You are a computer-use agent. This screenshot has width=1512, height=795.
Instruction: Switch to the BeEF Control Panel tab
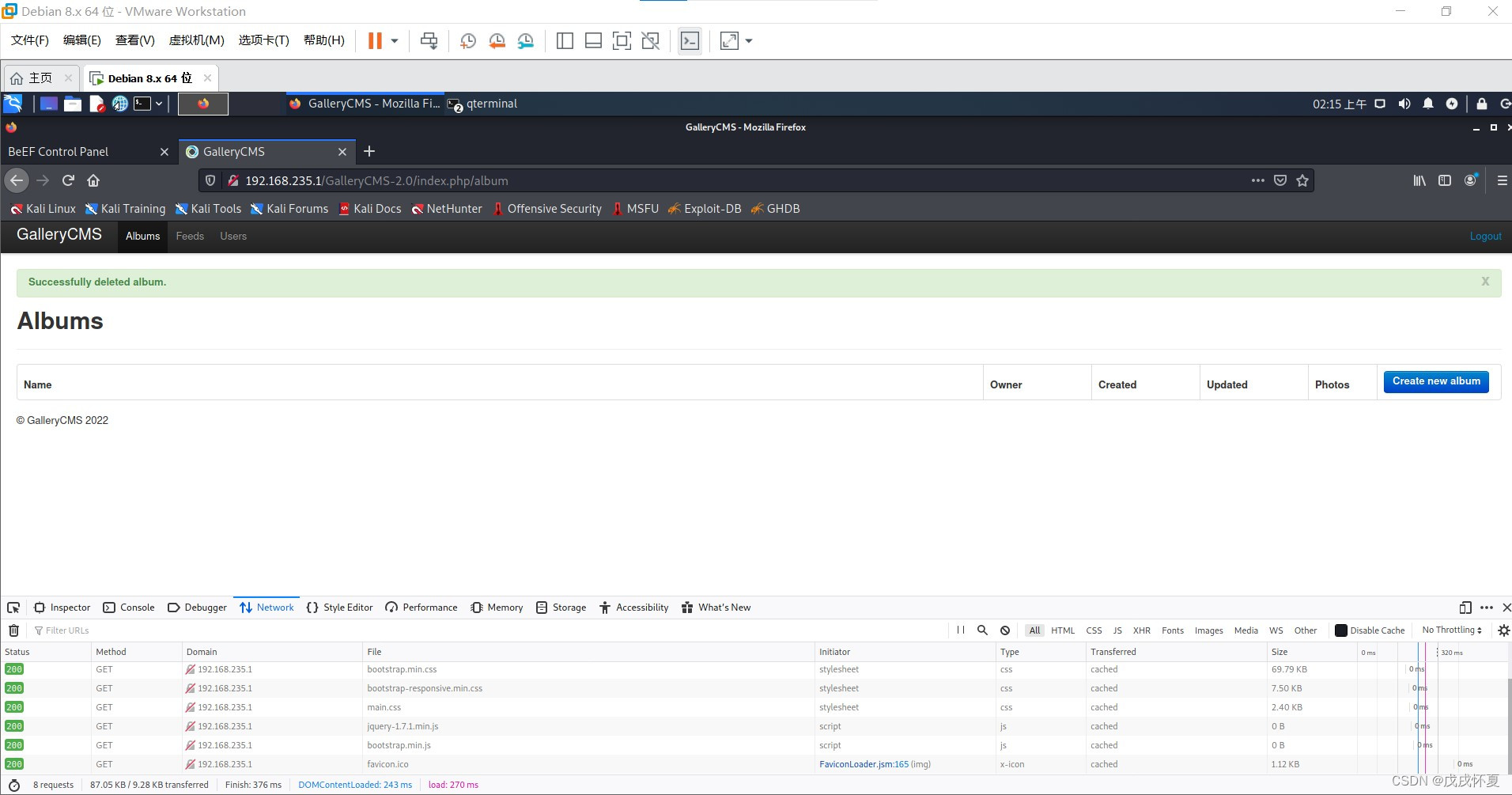pos(59,152)
